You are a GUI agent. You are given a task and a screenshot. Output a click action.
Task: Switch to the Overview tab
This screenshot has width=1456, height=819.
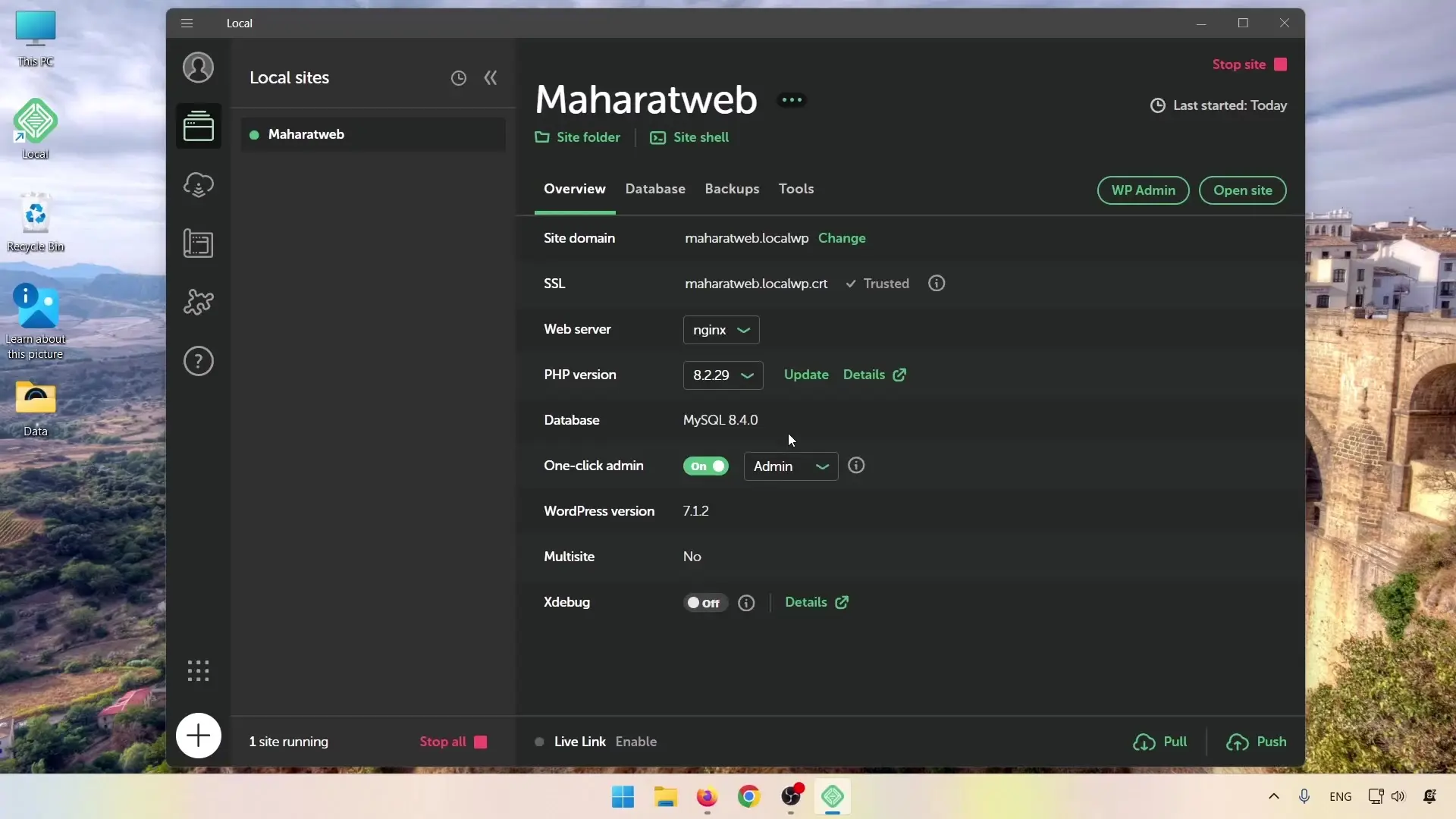point(575,189)
